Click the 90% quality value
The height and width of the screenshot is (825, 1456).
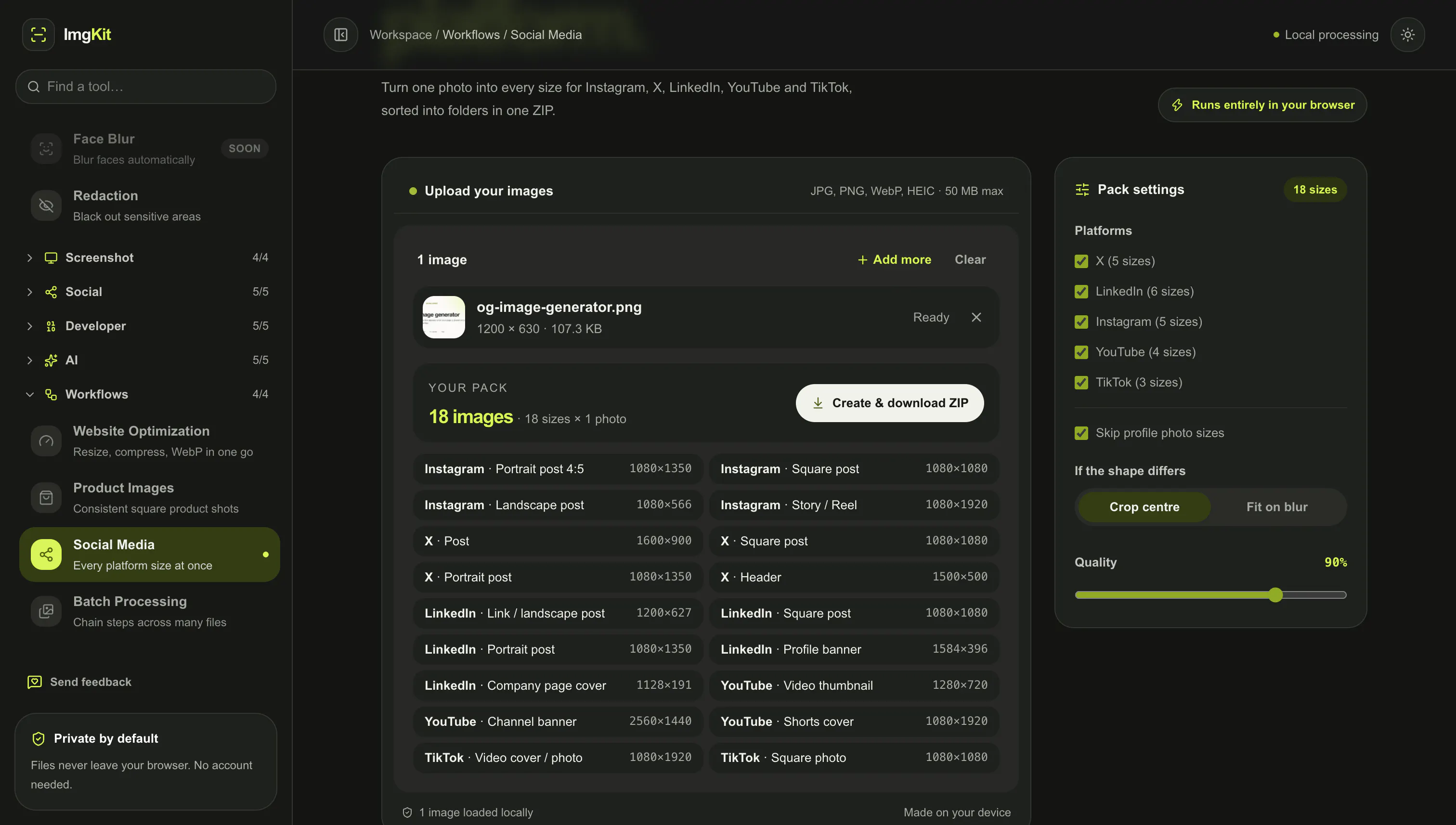[1335, 562]
